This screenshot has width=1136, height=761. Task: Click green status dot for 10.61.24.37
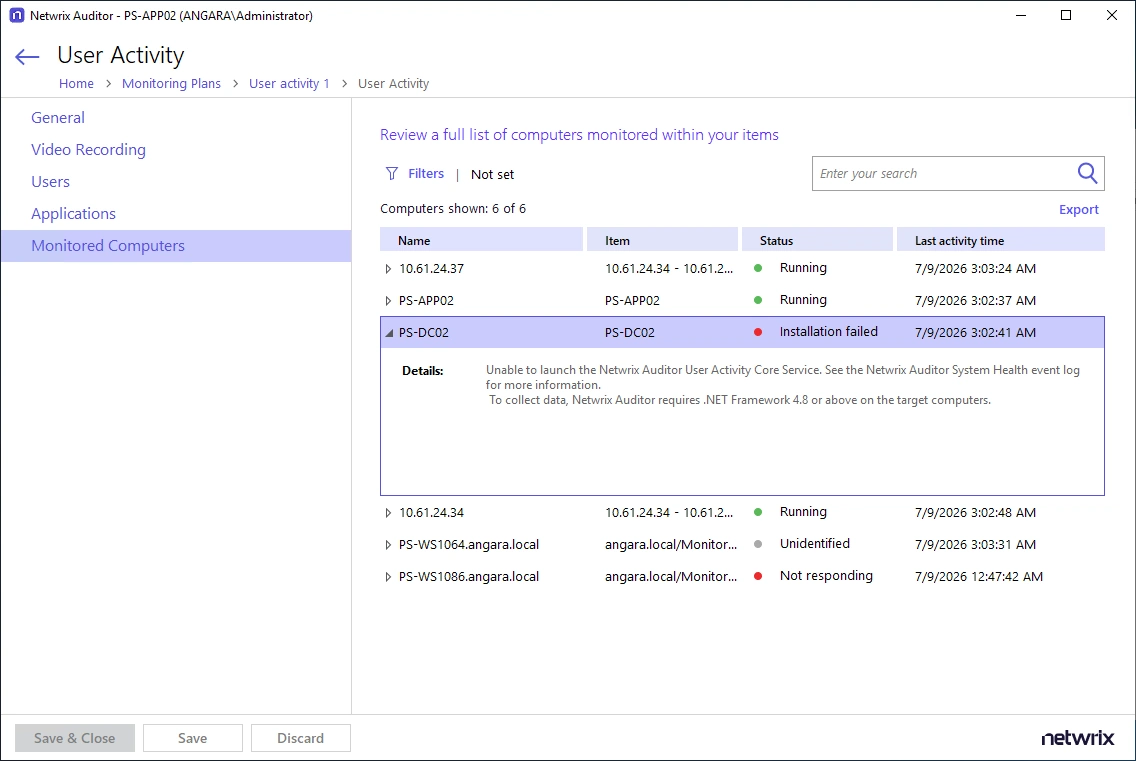[x=758, y=268]
